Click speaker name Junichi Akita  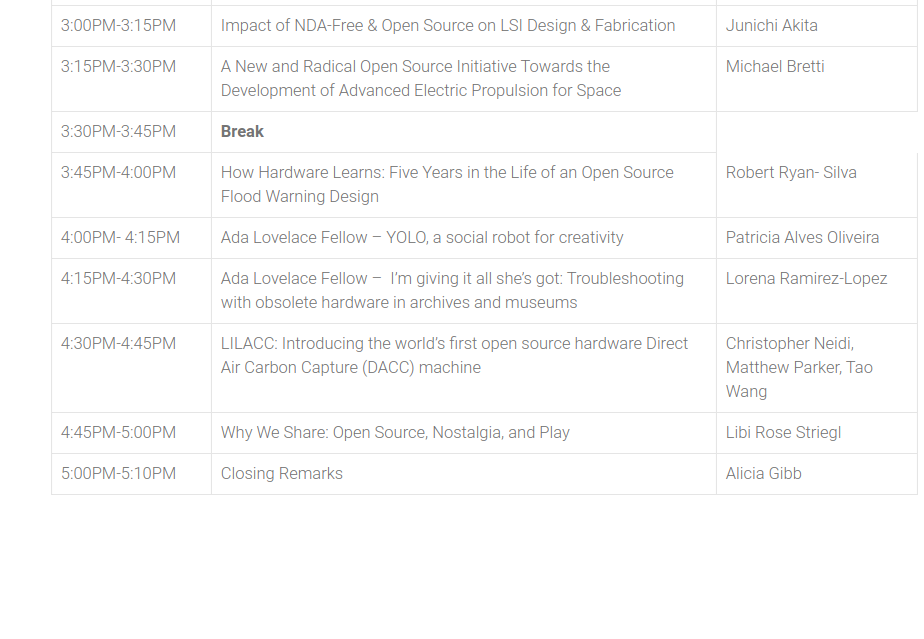[x=771, y=26]
